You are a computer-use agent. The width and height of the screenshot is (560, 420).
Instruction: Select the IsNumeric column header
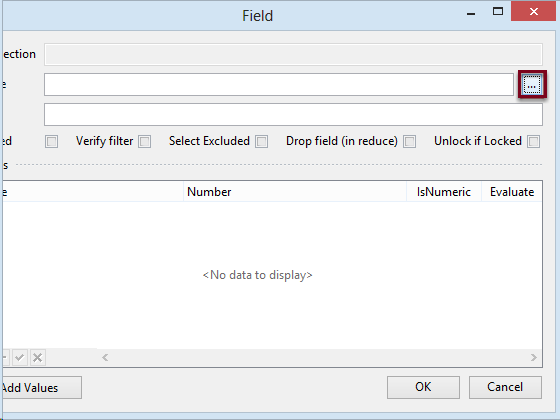[444, 192]
